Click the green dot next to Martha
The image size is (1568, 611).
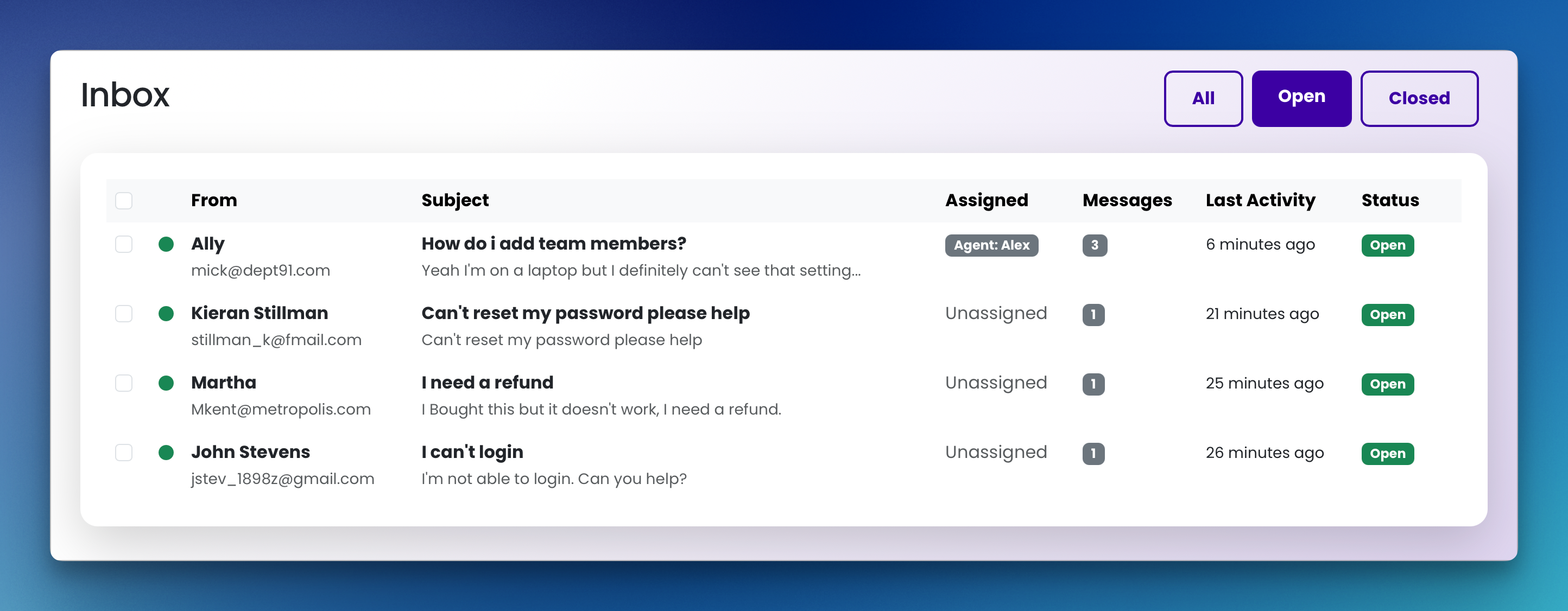coord(166,384)
